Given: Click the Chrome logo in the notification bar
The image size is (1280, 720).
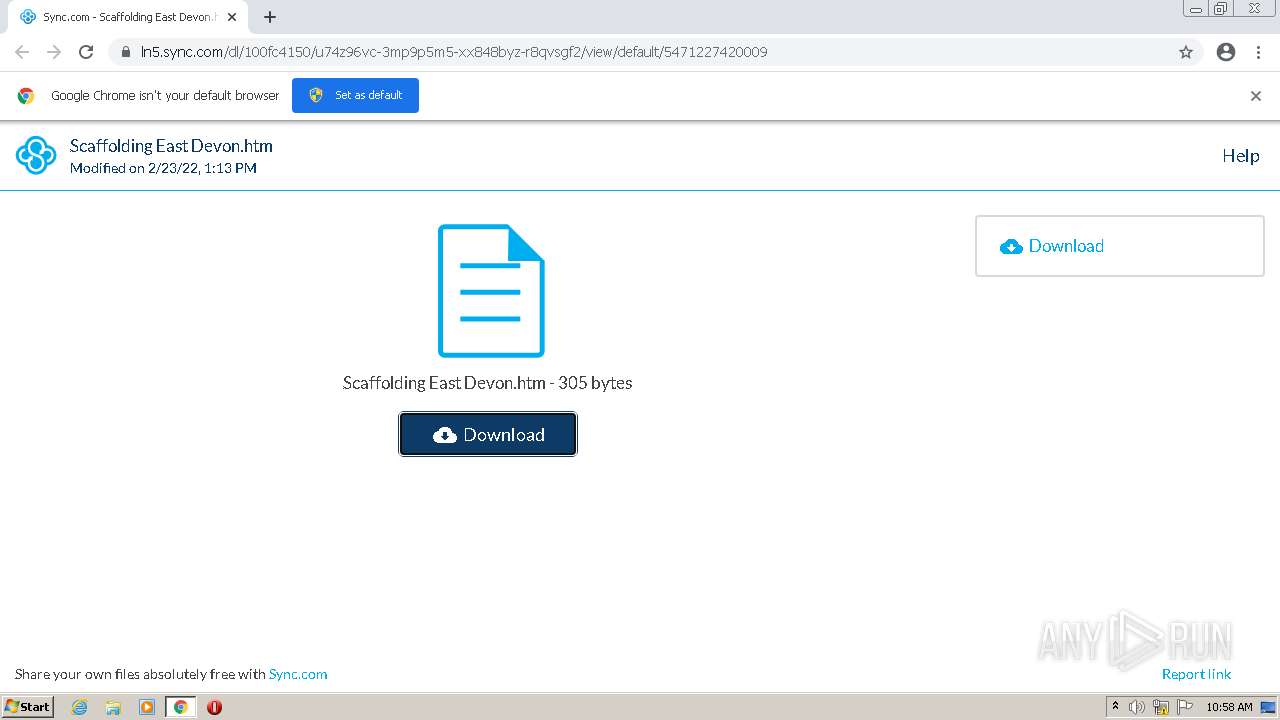Looking at the screenshot, I should click(26, 96).
